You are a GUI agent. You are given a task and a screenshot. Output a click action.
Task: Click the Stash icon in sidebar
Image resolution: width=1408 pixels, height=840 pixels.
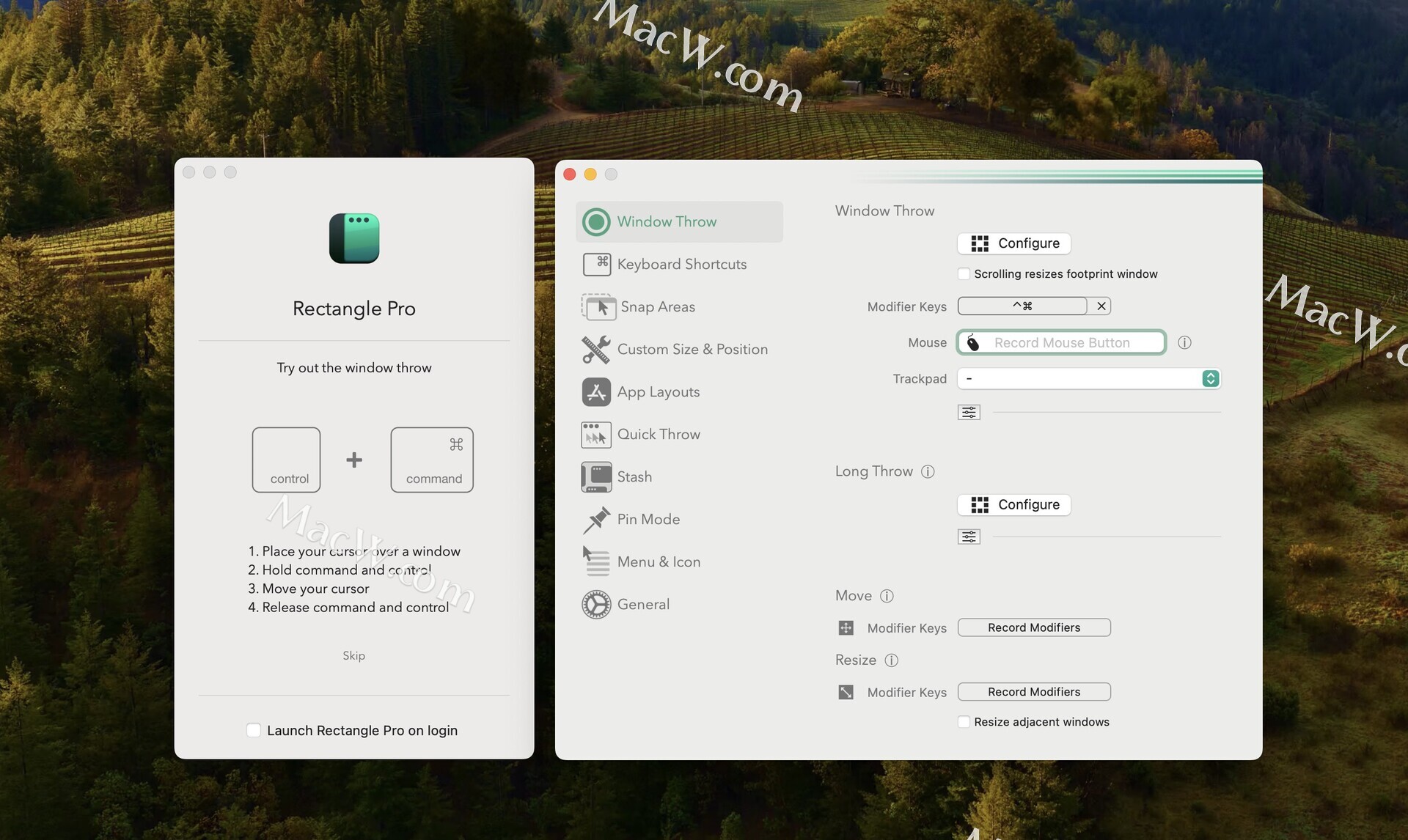[x=596, y=477]
